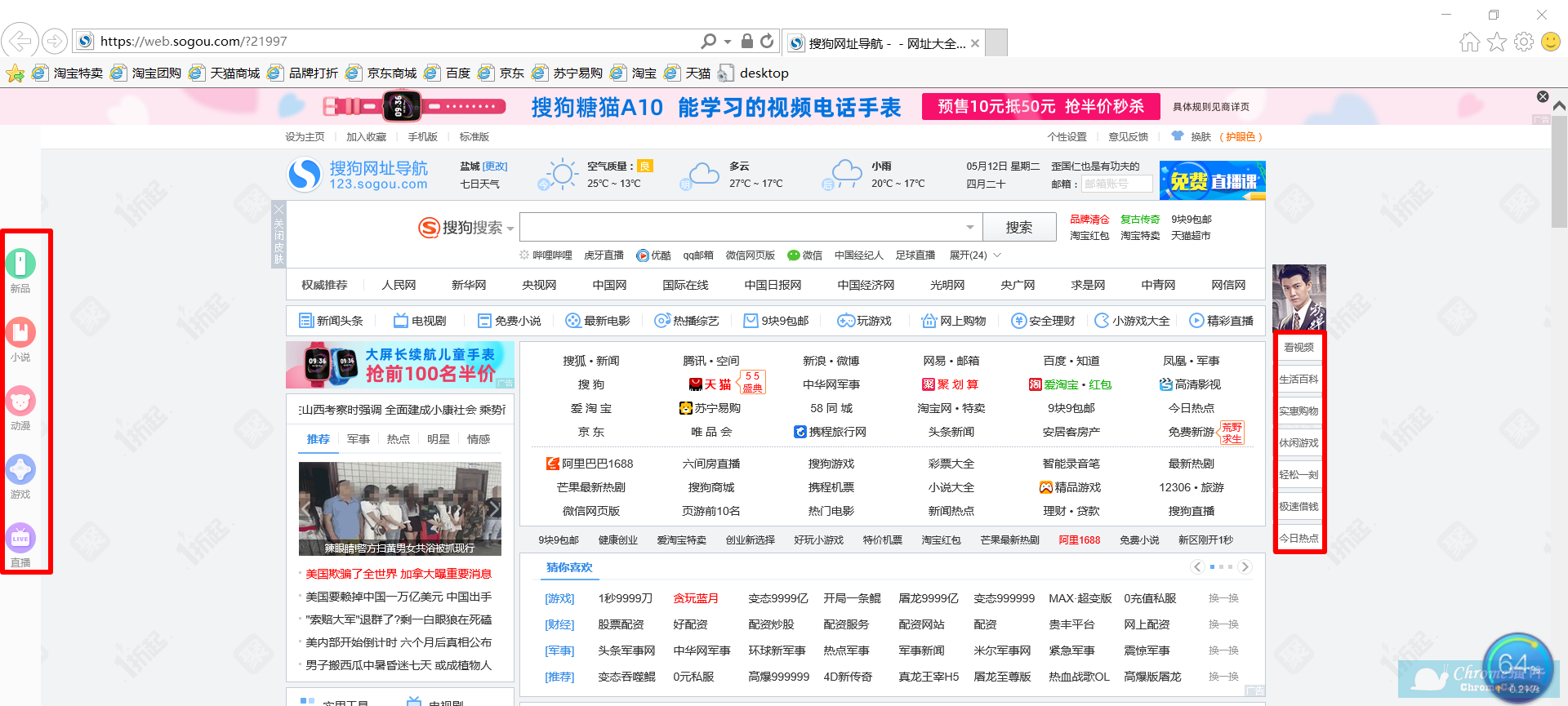Expand the quick links 展开(24)
This screenshot has width=1568, height=706.
975,255
